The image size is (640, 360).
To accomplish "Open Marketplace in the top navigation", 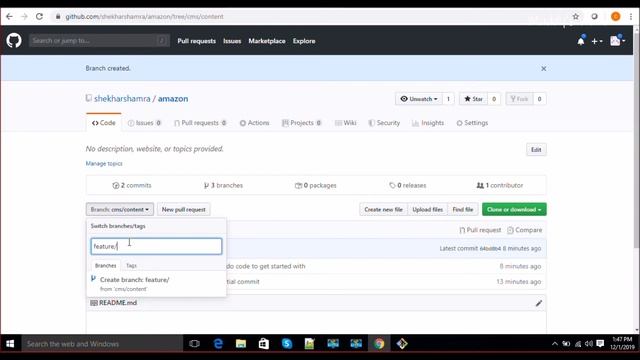I will (267, 41).
